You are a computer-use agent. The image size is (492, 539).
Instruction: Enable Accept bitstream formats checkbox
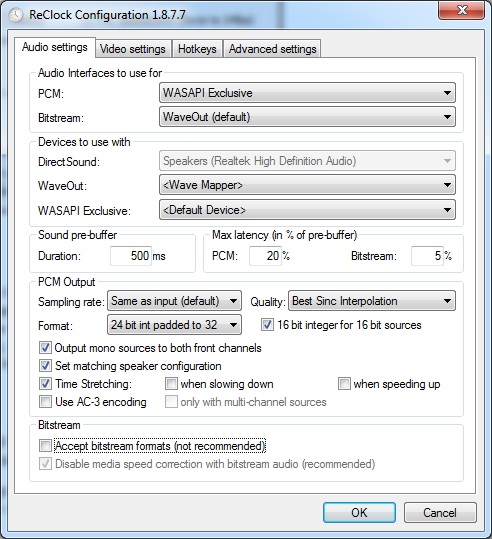(x=45, y=446)
